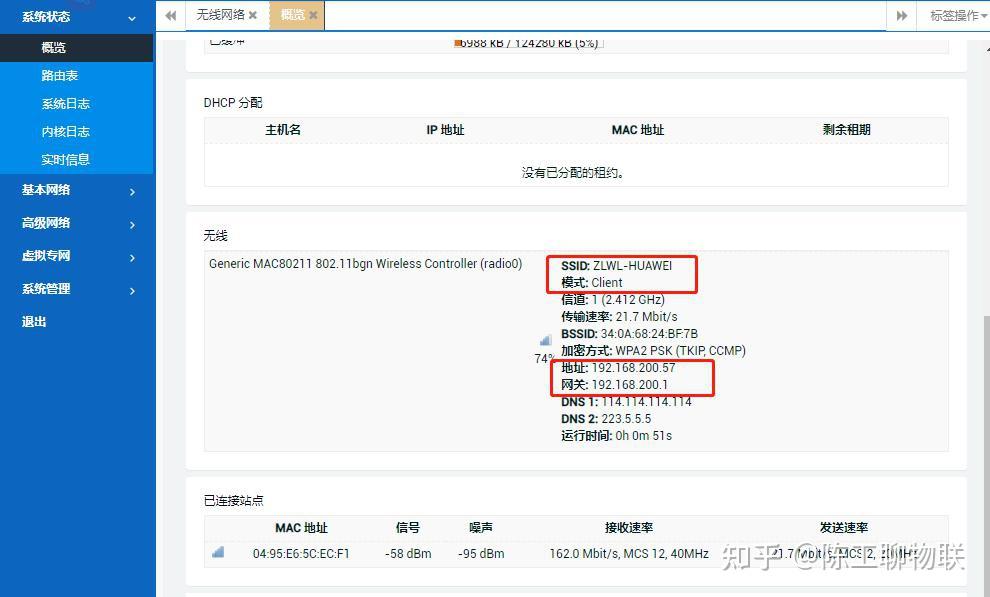Click the 运行时间 0h 0m 51s value
This screenshot has height=597, width=990.
(x=643, y=436)
